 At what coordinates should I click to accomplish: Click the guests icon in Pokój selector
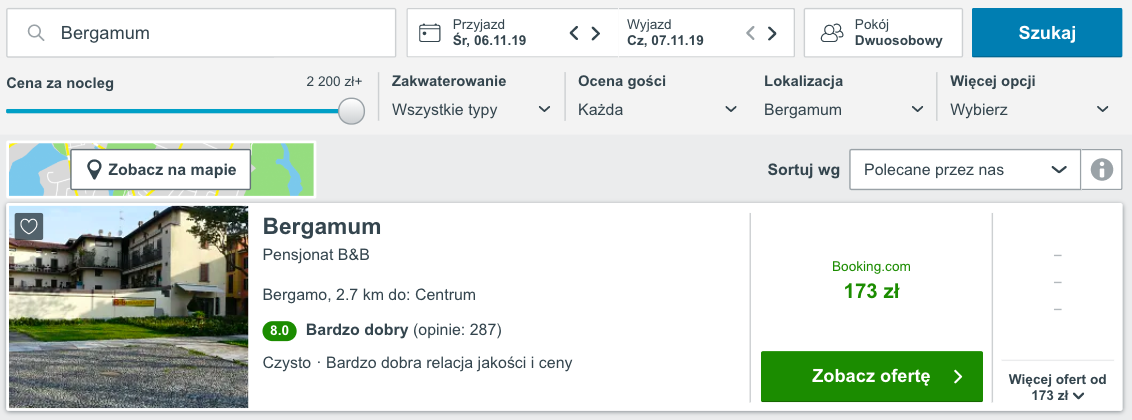point(832,33)
